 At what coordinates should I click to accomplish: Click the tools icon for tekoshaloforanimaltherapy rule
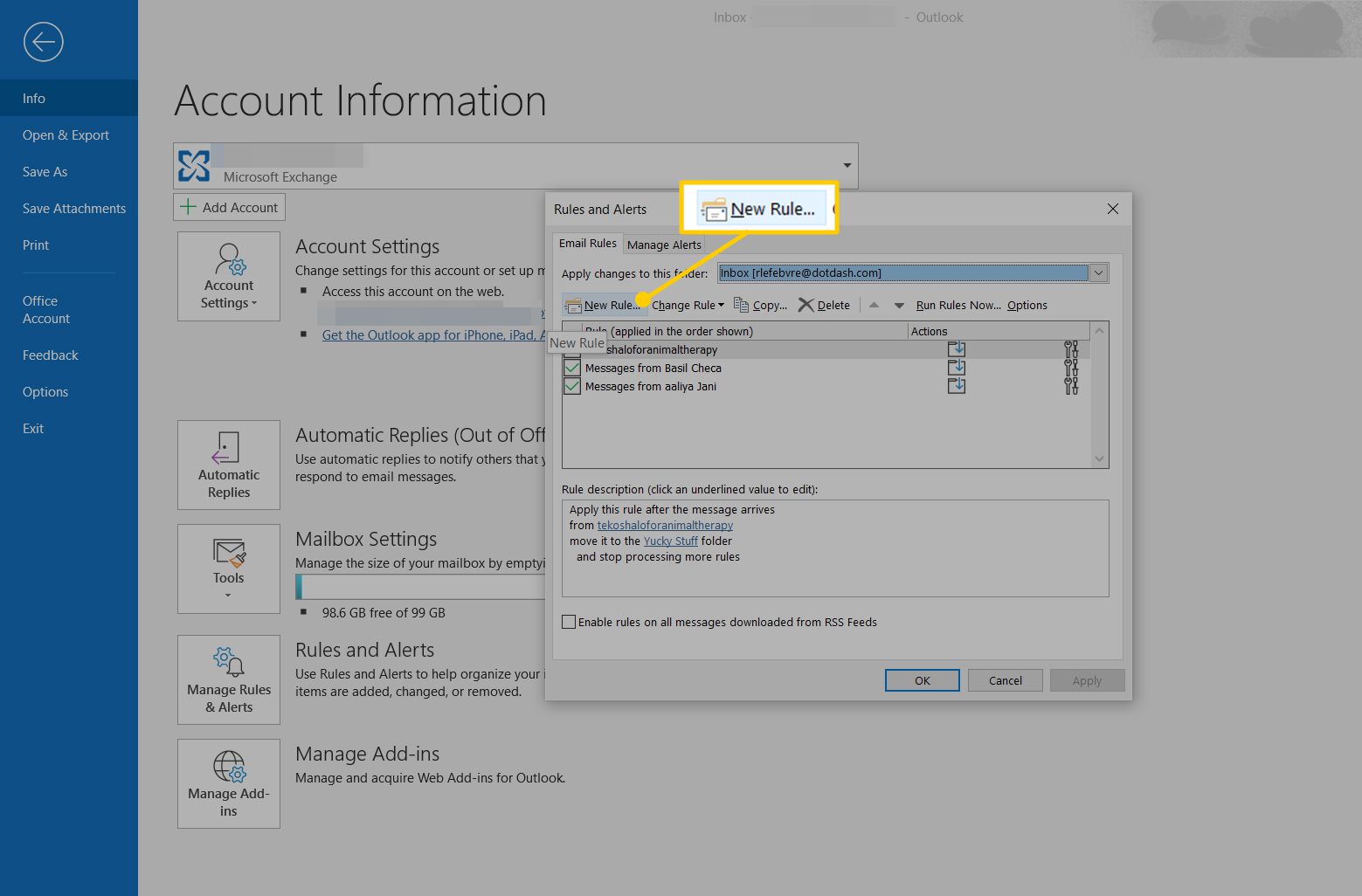click(1071, 349)
